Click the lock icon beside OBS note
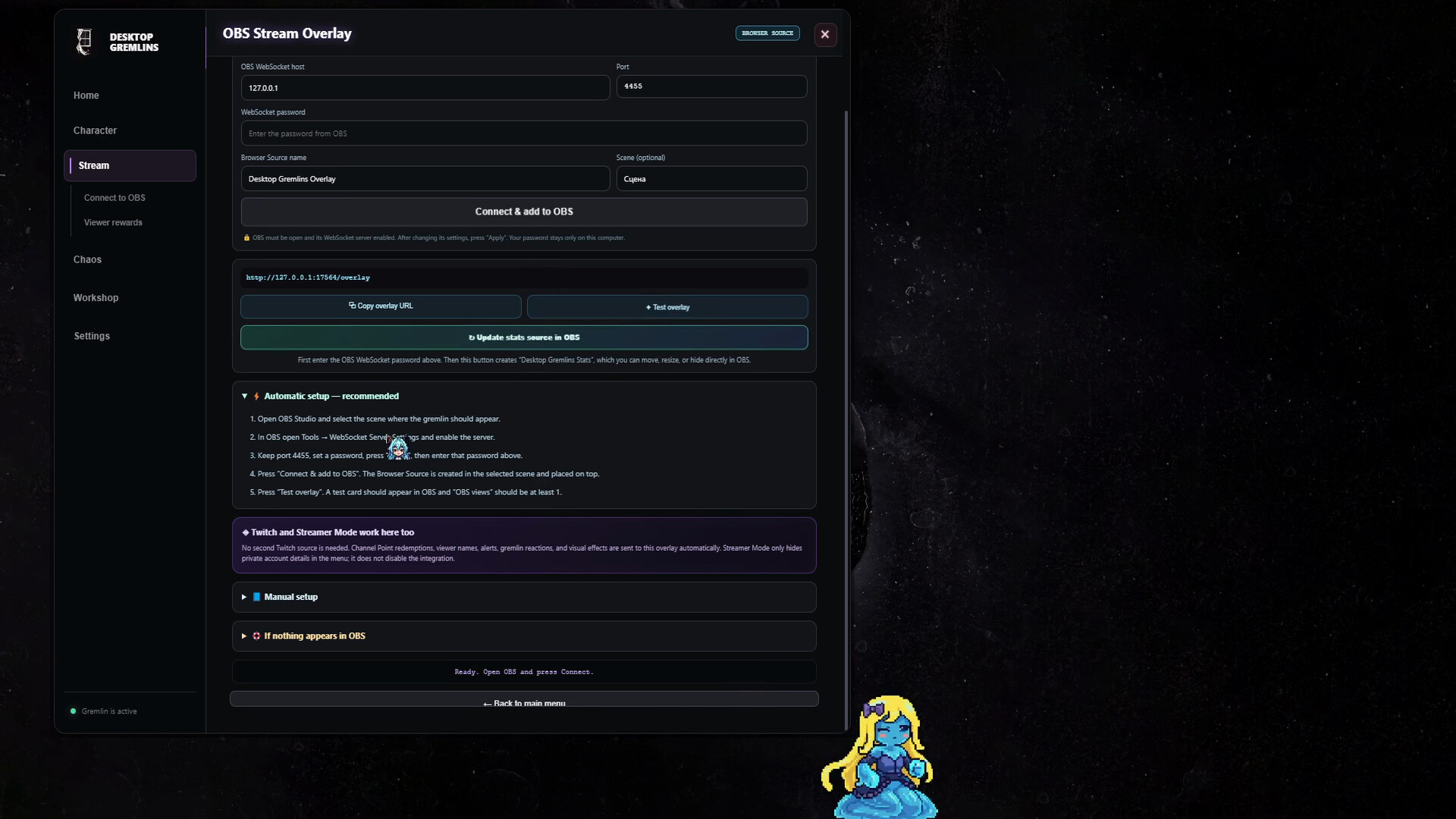This screenshot has width=1456, height=819. pos(246,238)
